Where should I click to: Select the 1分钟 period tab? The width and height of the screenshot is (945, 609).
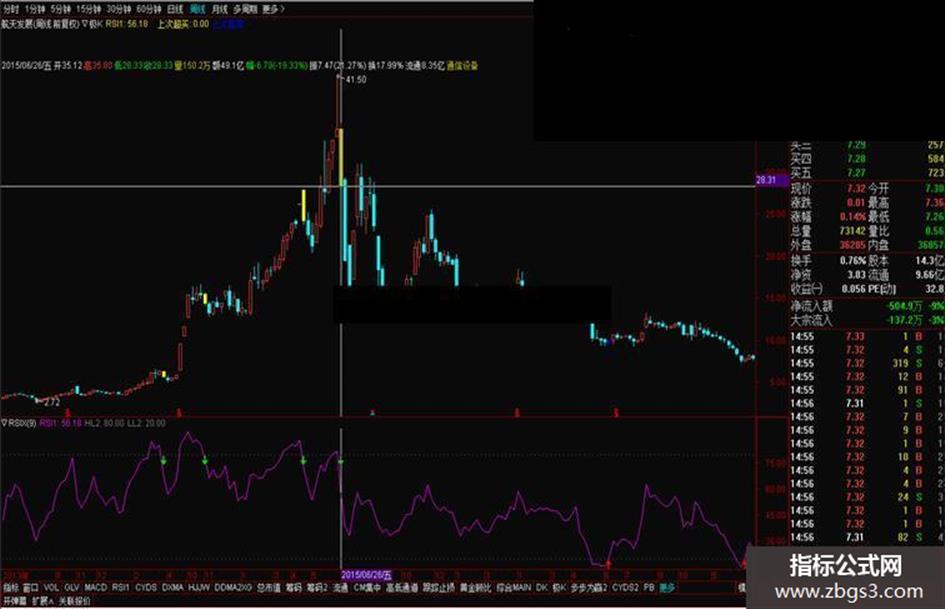[35, 9]
